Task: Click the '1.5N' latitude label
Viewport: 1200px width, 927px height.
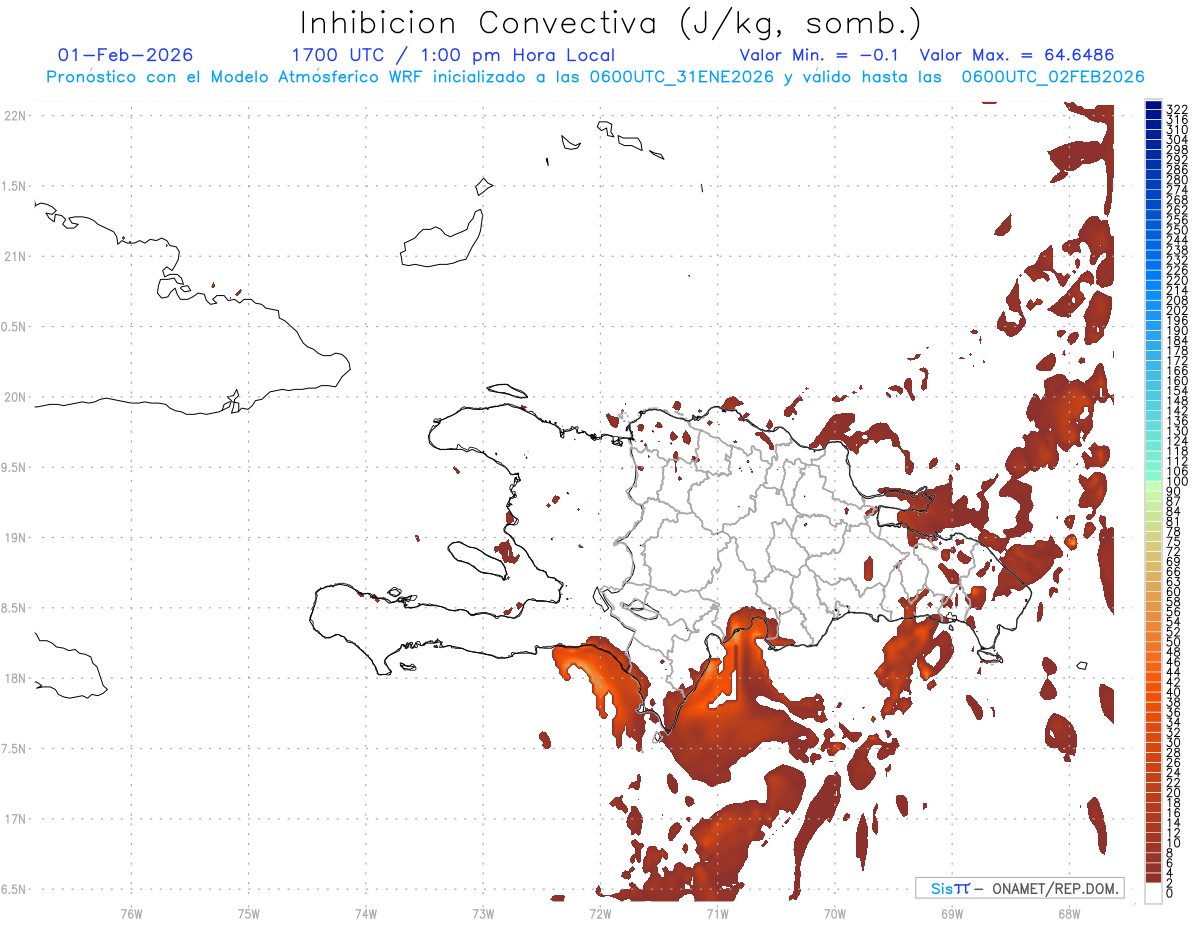Action: 15,186
